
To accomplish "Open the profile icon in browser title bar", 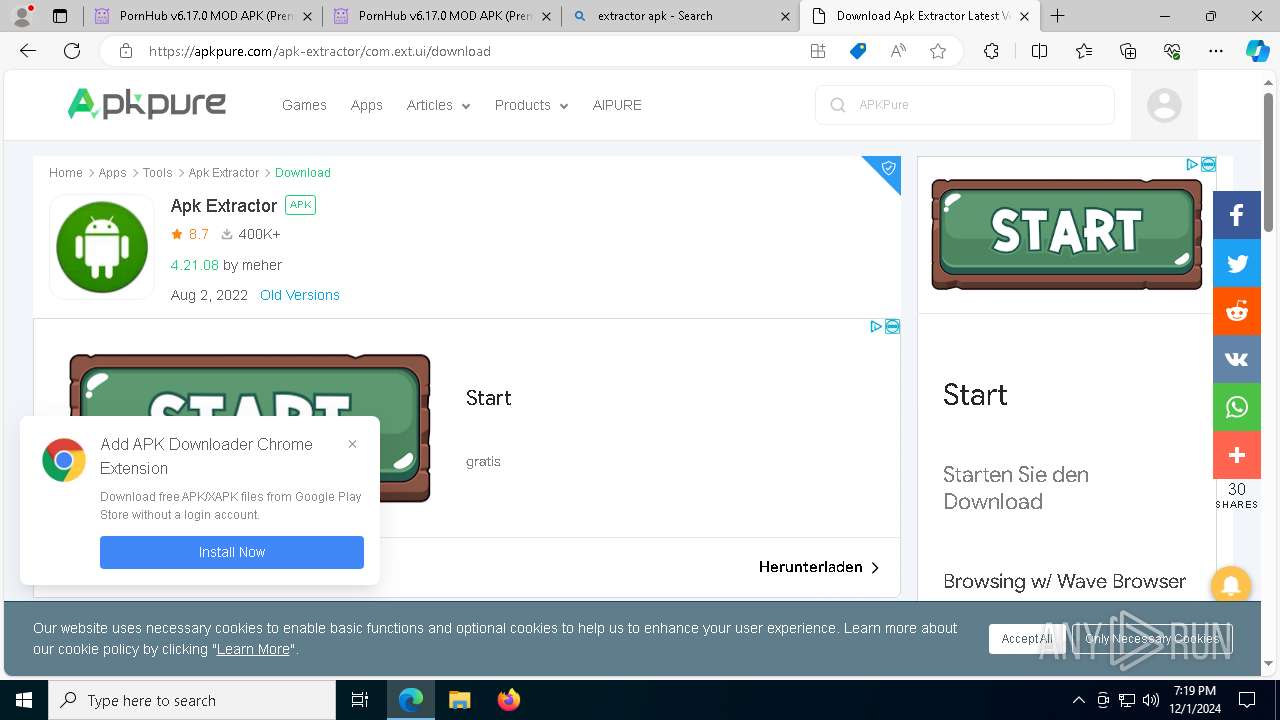I will click(22, 16).
